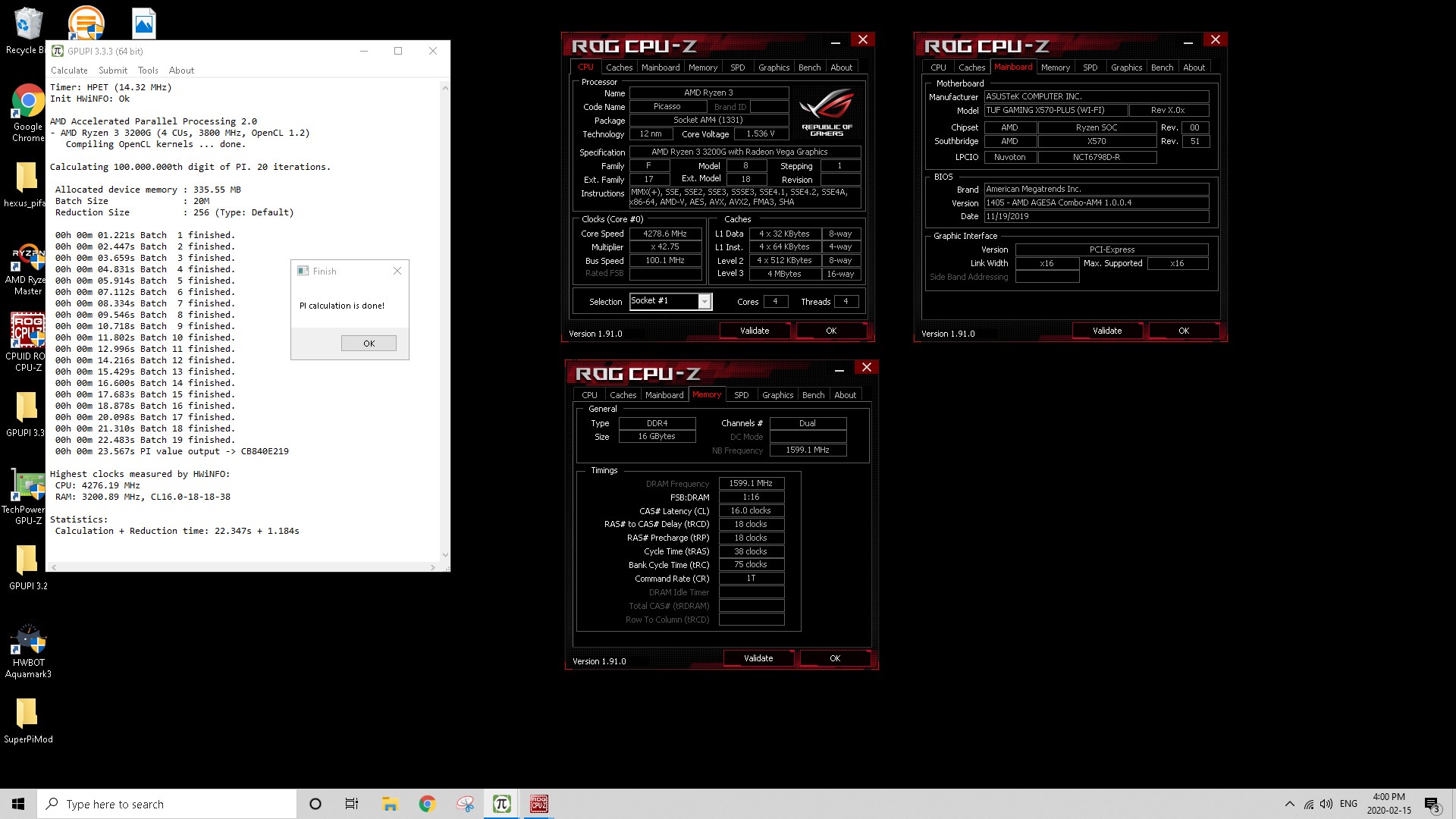The image size is (1456, 819).
Task: Open the About menu in GPUPI
Action: tap(181, 71)
